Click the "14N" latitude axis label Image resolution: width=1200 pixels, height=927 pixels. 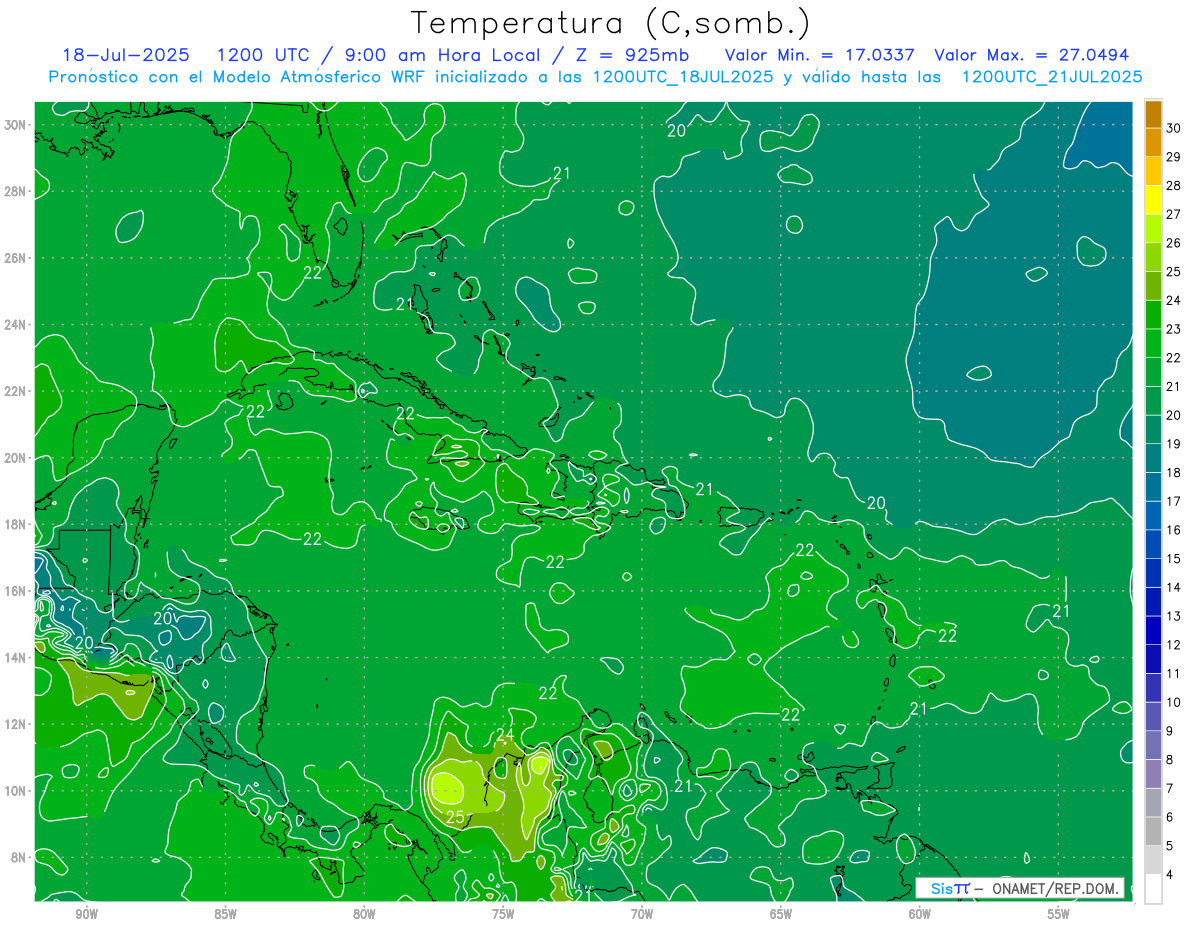click(15, 658)
